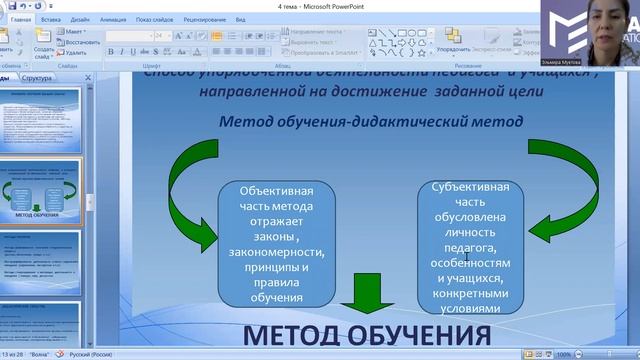Select the Главная ribbon tab
The height and width of the screenshot is (360, 640).
(21, 20)
